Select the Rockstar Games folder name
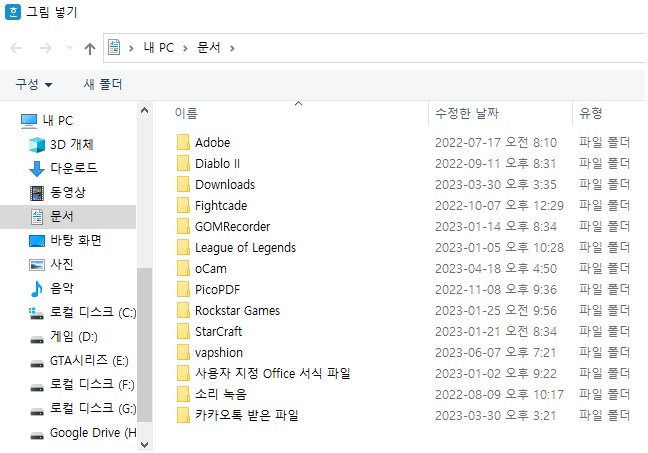 237,311
